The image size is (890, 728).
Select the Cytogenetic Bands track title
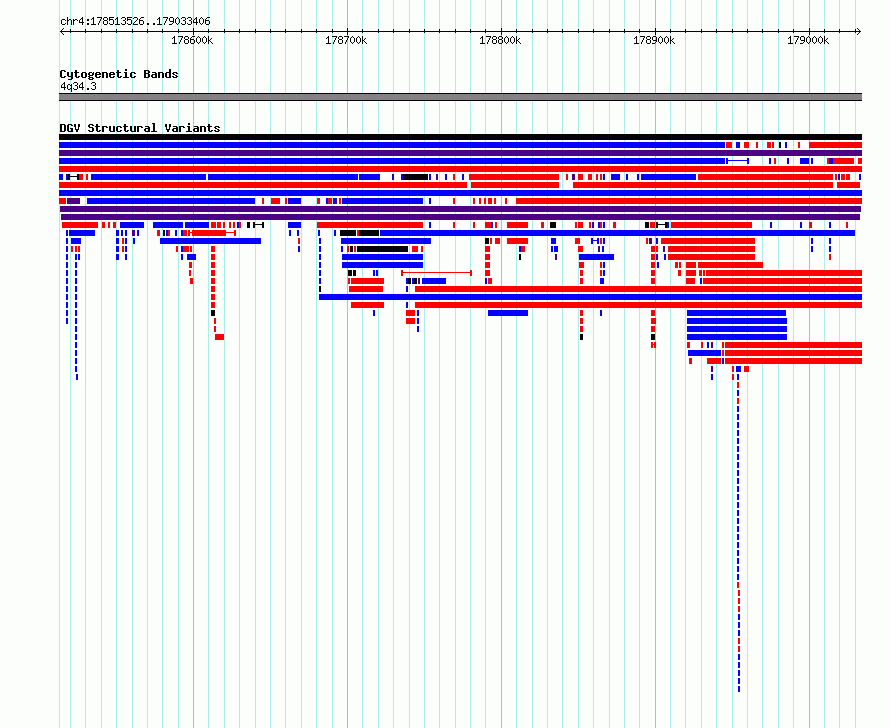point(119,74)
